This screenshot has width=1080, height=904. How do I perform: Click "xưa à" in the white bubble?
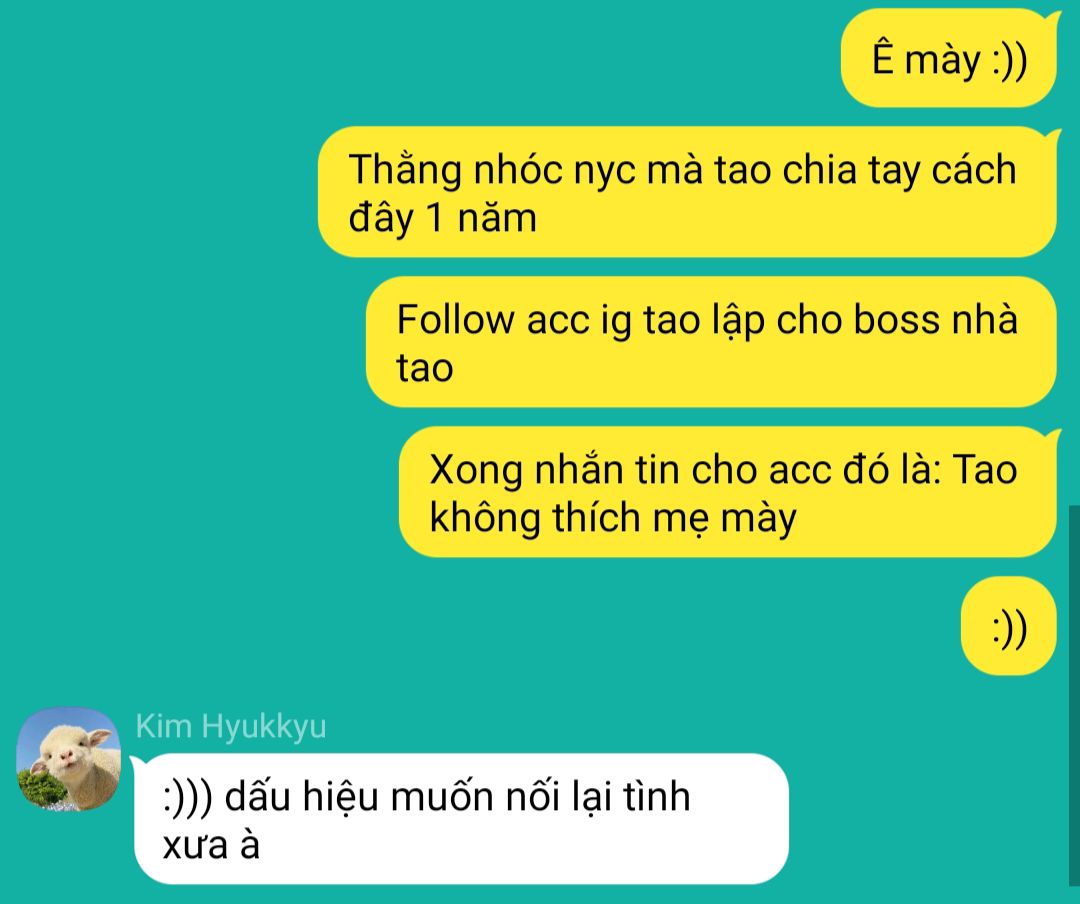click(211, 845)
